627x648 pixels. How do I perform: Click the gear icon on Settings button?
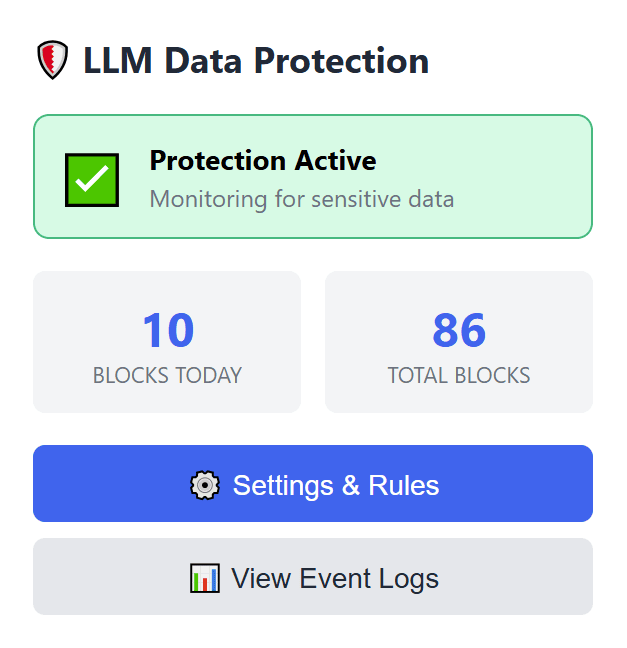point(205,485)
